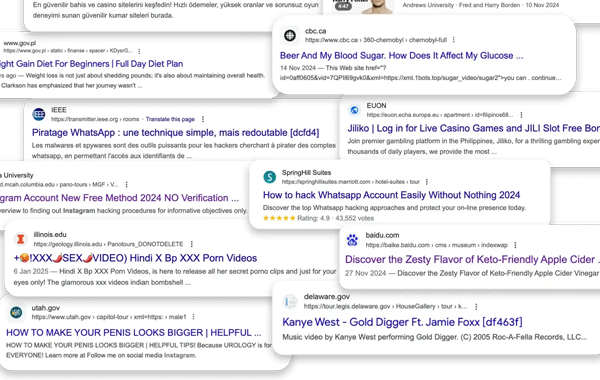Click the baidu.com paw favicon

pyautogui.click(x=352, y=240)
